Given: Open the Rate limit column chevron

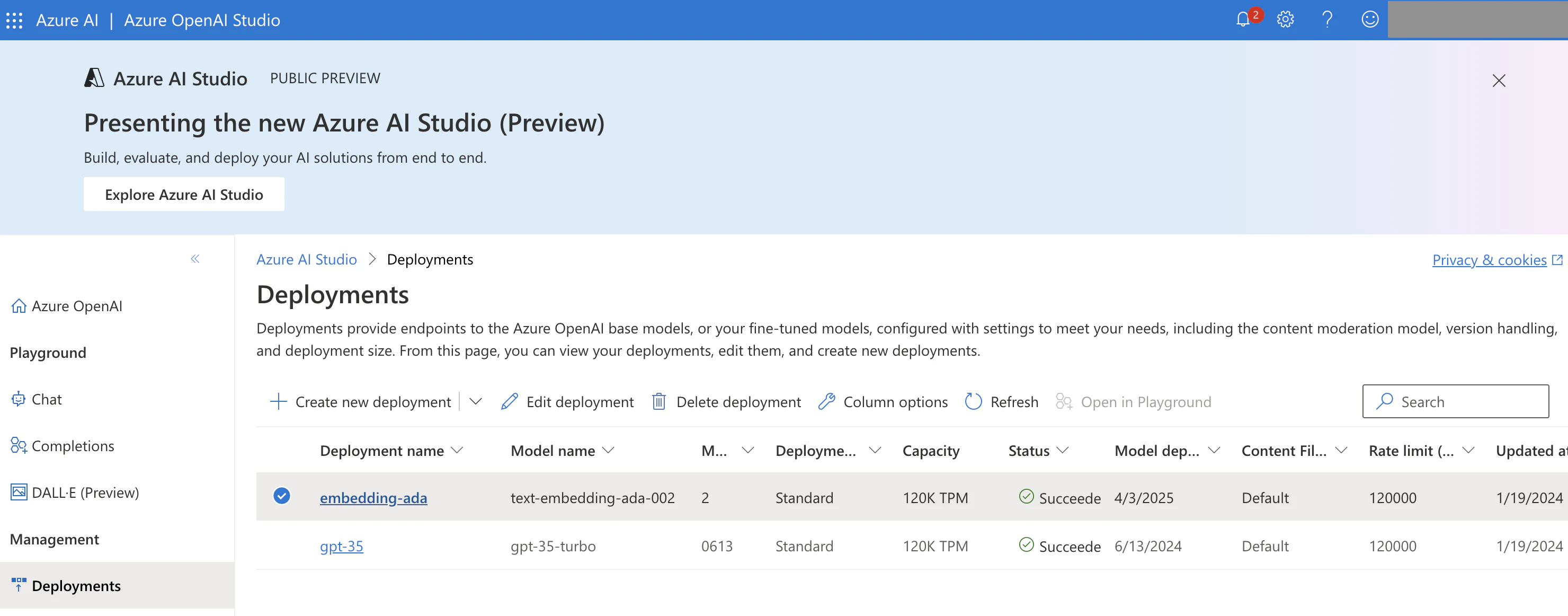Looking at the screenshot, I should tap(1468, 450).
